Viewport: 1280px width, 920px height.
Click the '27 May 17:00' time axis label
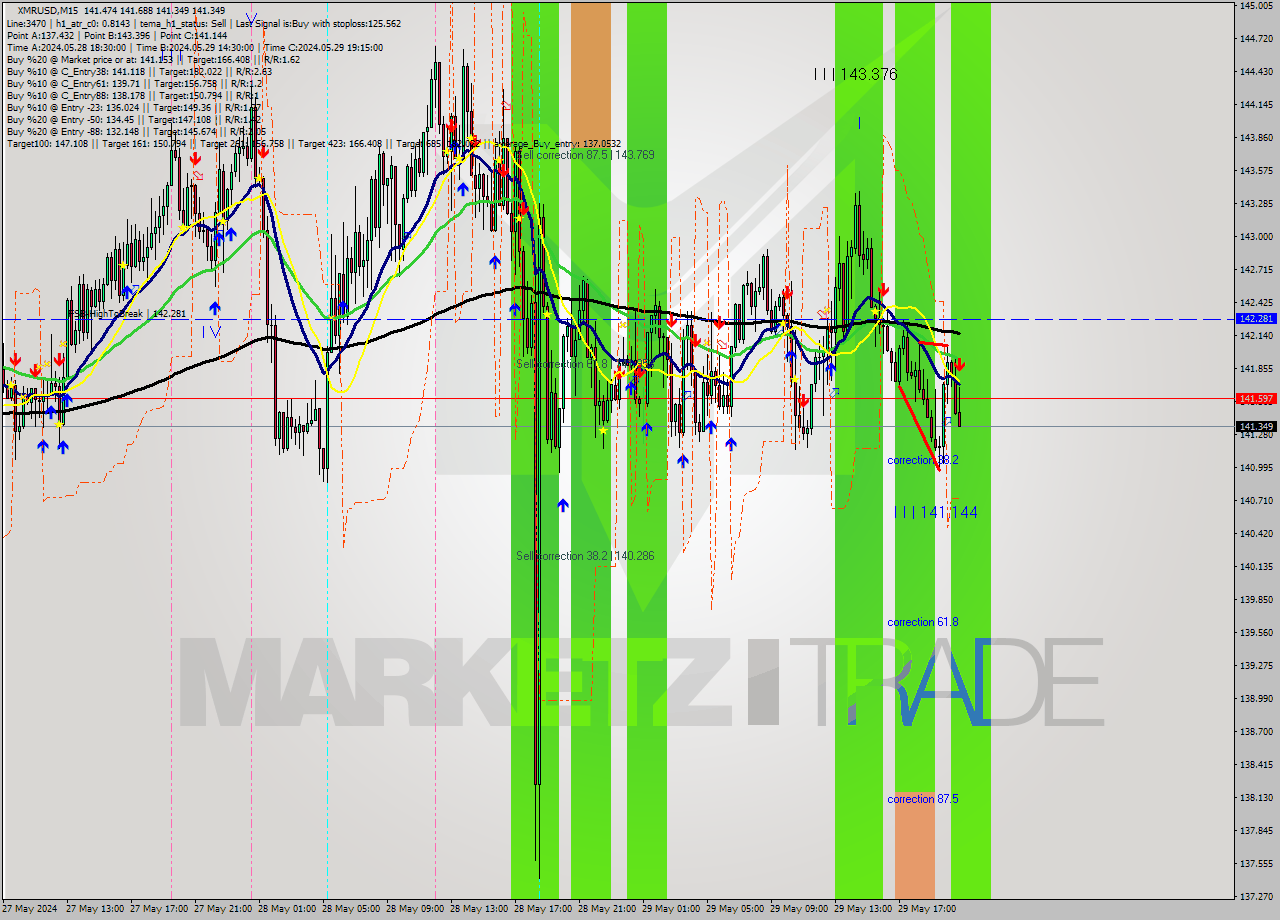pyautogui.click(x=159, y=909)
